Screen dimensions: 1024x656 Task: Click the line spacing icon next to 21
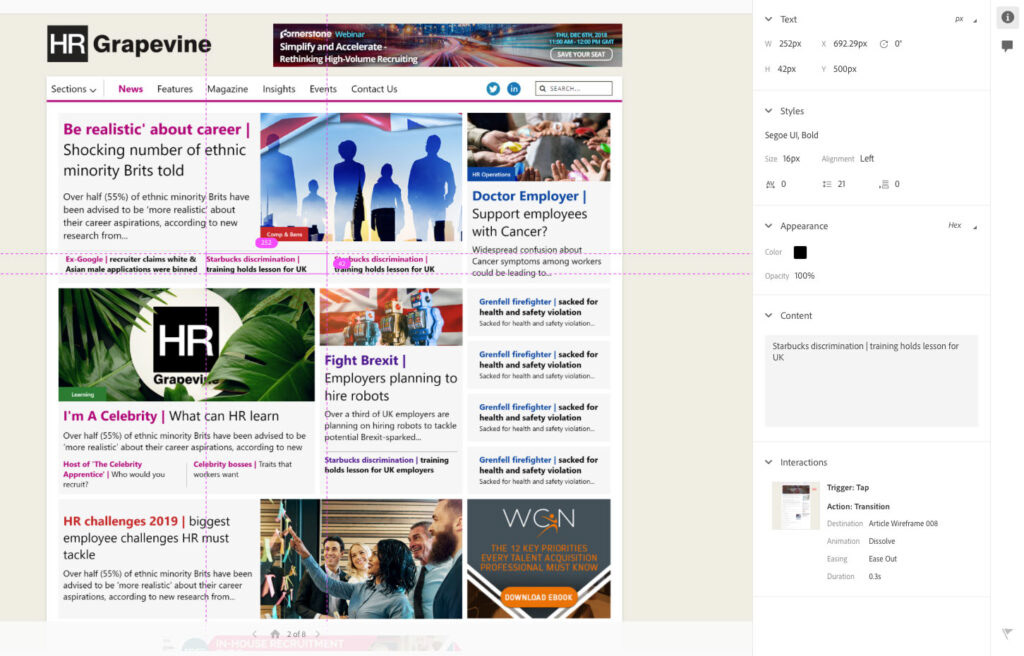point(826,184)
